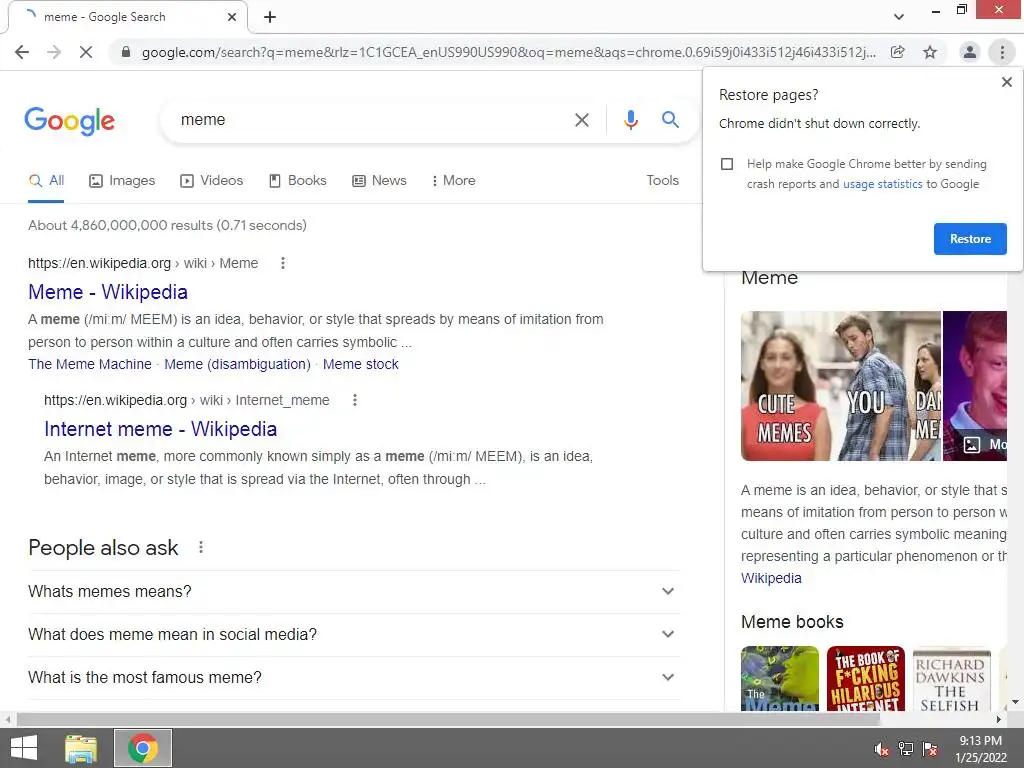This screenshot has height=768, width=1024.
Task: Switch to the News tab
Action: (x=379, y=181)
